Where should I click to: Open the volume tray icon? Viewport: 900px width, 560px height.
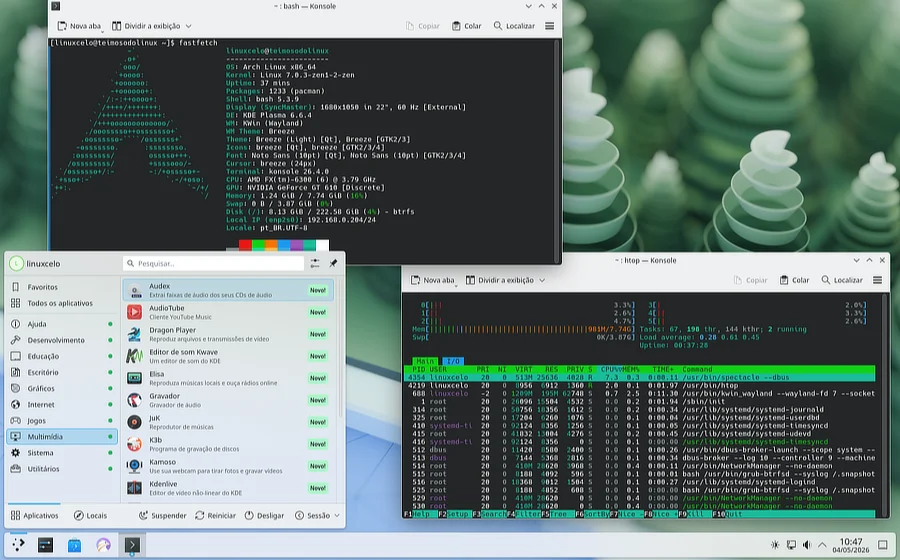pyautogui.click(x=806, y=545)
